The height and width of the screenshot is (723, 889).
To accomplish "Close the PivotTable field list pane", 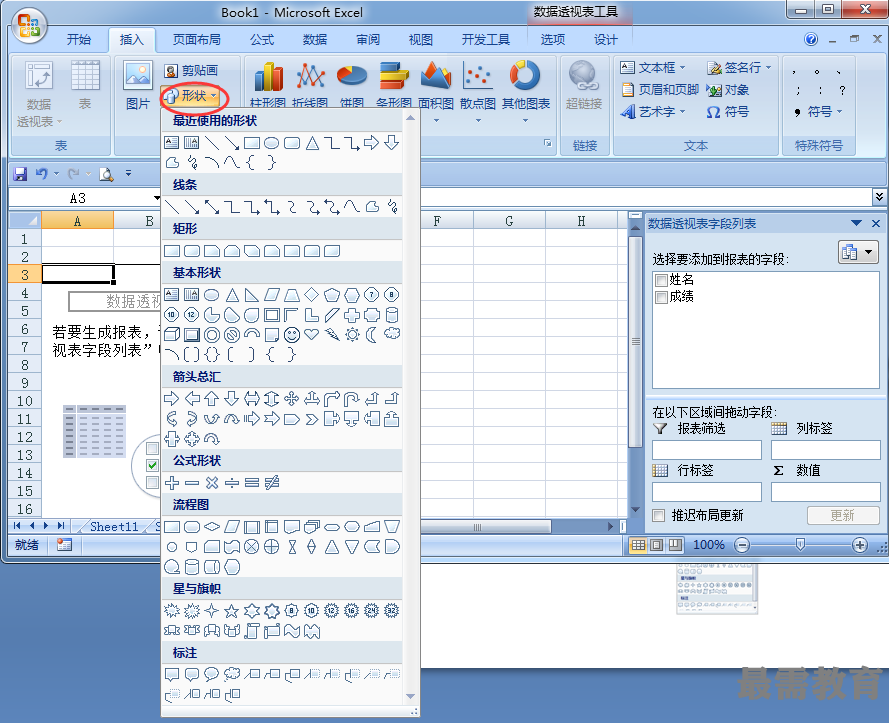I will point(876,223).
